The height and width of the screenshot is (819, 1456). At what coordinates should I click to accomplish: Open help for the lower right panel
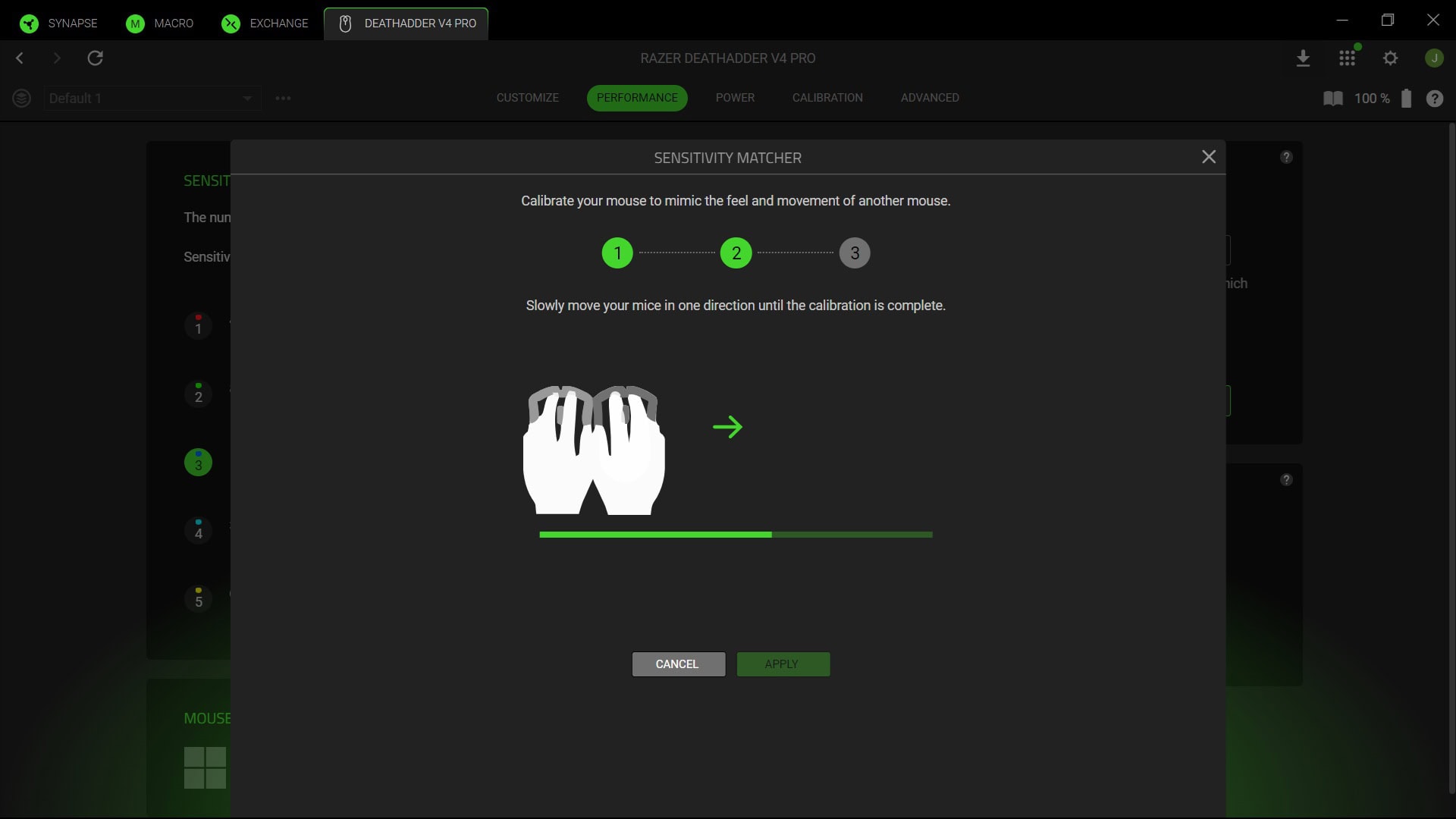[1286, 480]
